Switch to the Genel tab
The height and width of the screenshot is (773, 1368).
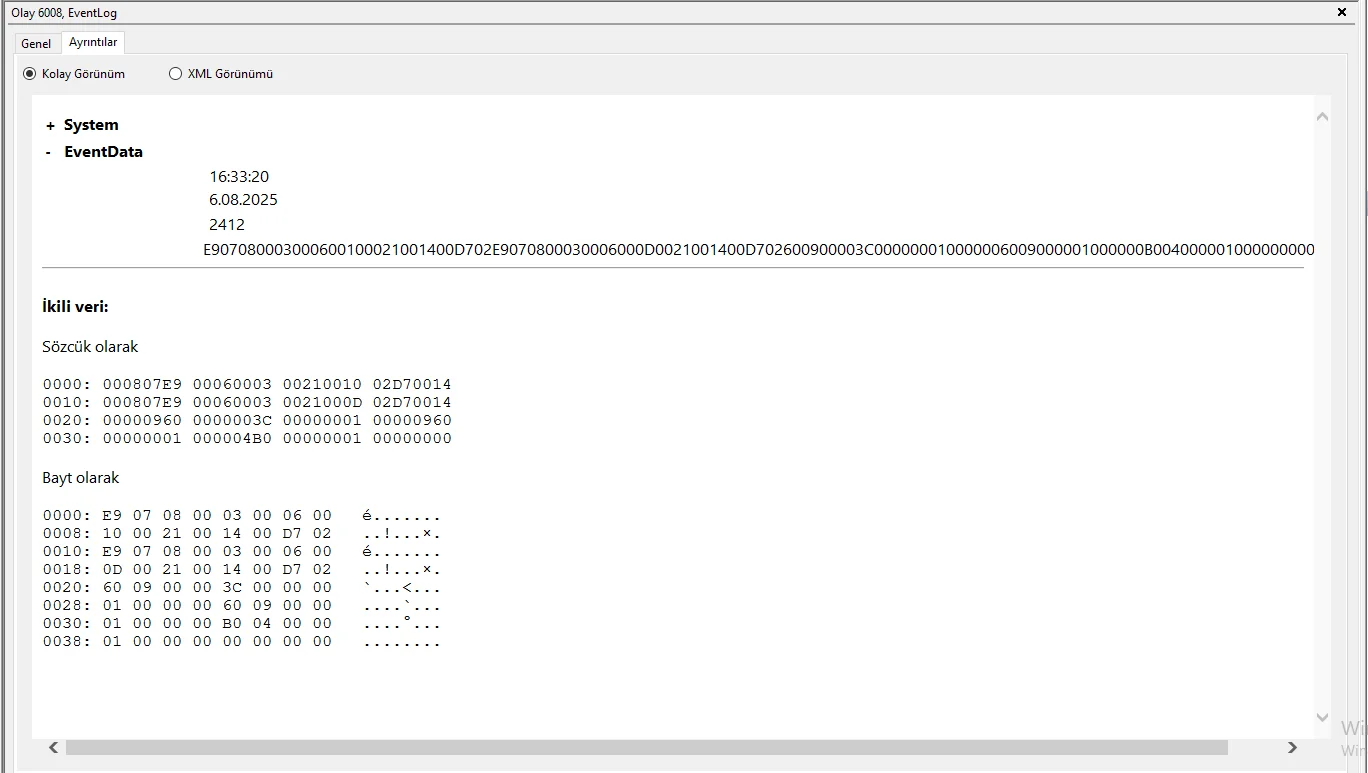point(36,43)
